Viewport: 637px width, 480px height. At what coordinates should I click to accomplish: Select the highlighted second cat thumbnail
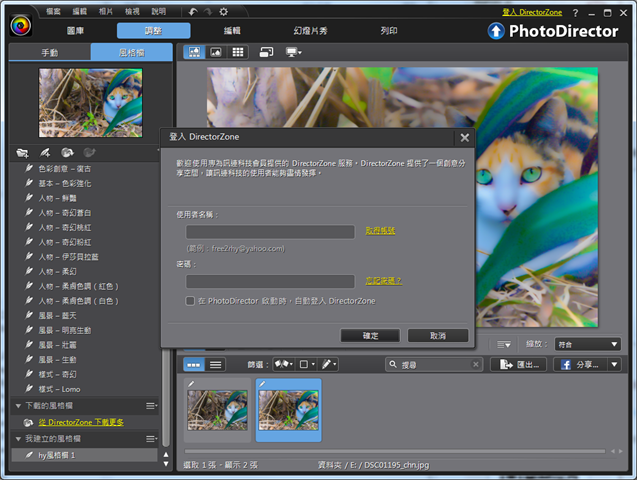288,410
